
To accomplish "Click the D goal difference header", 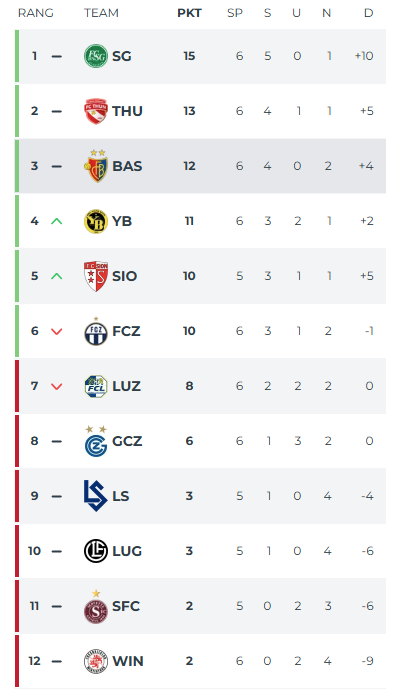I will 368,13.
